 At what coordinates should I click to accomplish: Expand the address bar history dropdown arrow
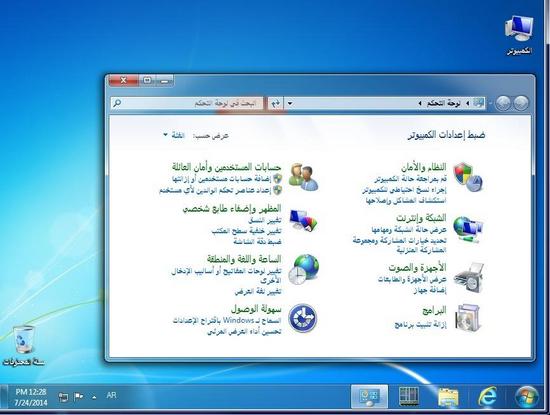[x=290, y=103]
